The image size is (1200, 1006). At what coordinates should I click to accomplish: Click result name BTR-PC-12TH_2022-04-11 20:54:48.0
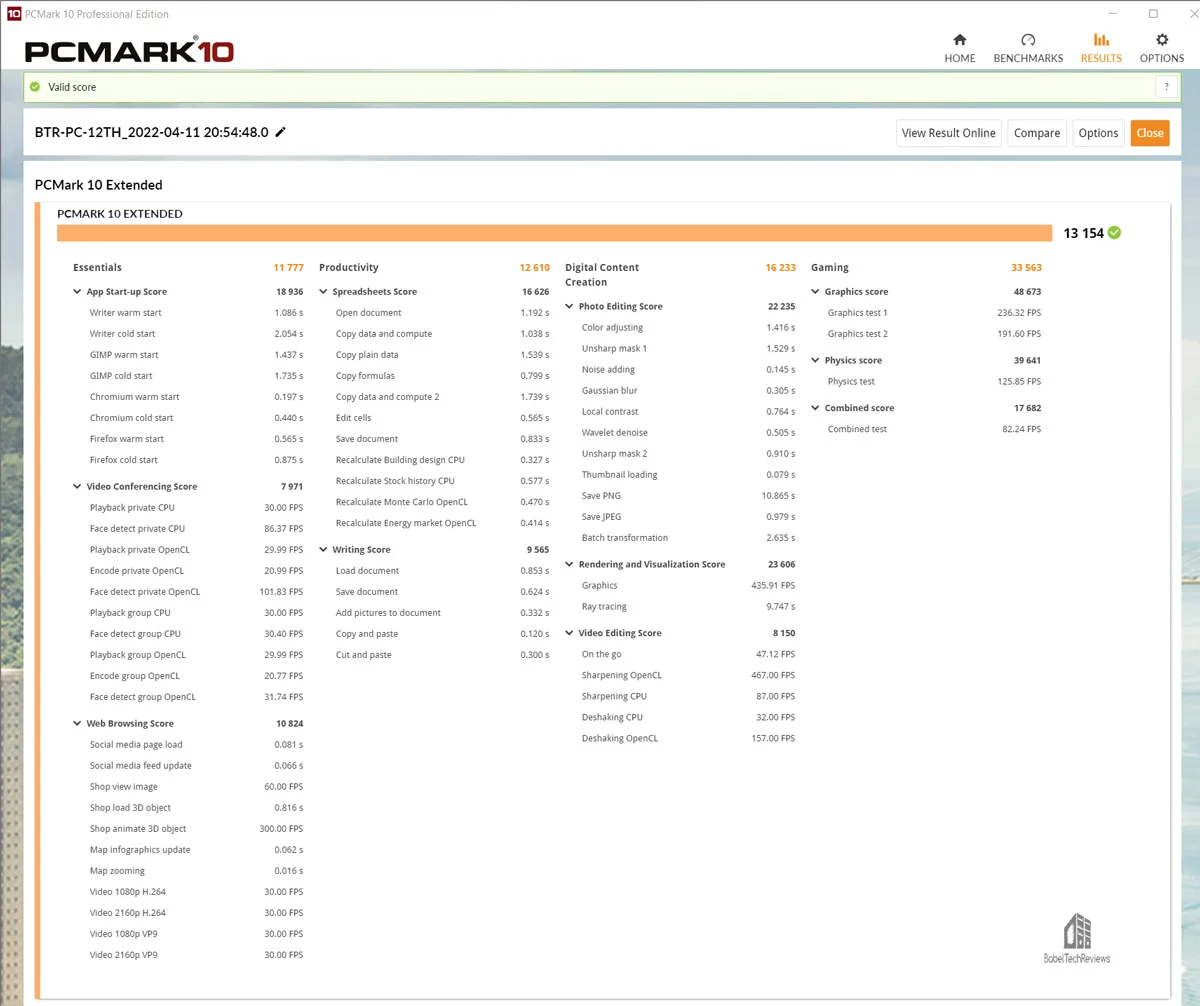tap(152, 132)
